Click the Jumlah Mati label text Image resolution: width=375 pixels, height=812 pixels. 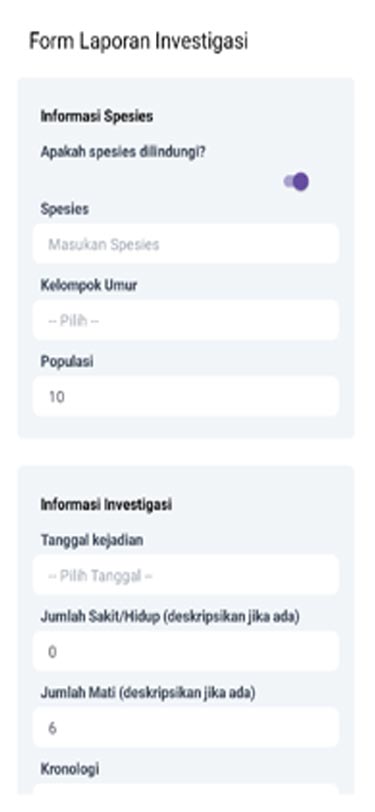coord(148,693)
